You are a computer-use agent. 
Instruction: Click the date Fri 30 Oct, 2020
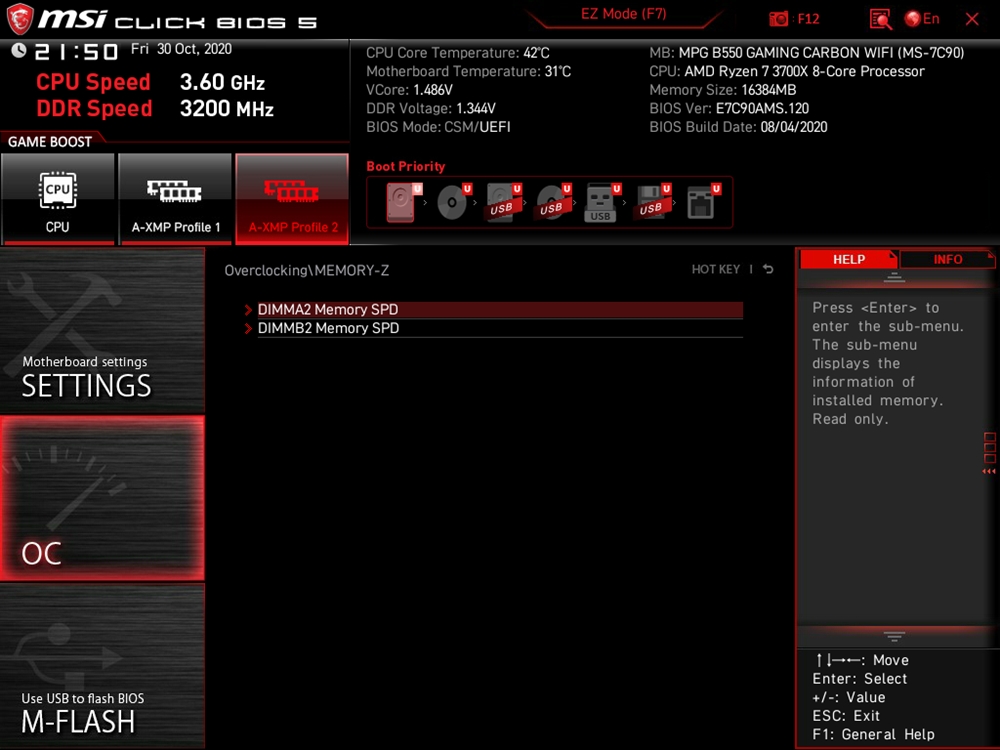(x=181, y=49)
